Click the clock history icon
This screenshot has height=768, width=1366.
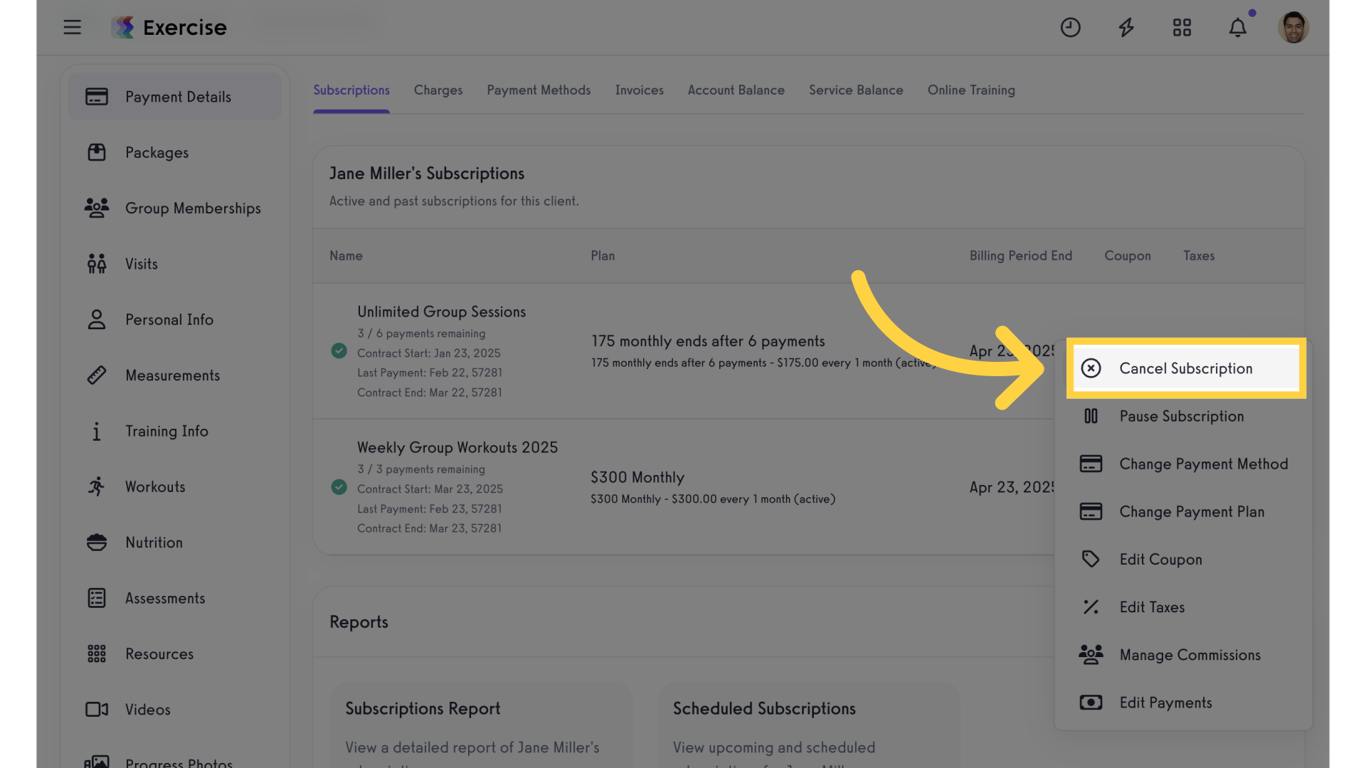tap(1070, 27)
